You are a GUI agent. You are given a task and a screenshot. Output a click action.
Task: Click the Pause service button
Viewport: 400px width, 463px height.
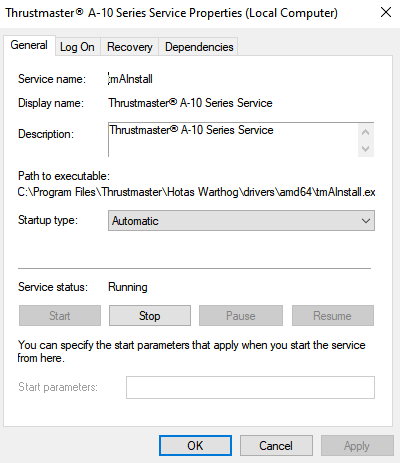pyautogui.click(x=241, y=316)
